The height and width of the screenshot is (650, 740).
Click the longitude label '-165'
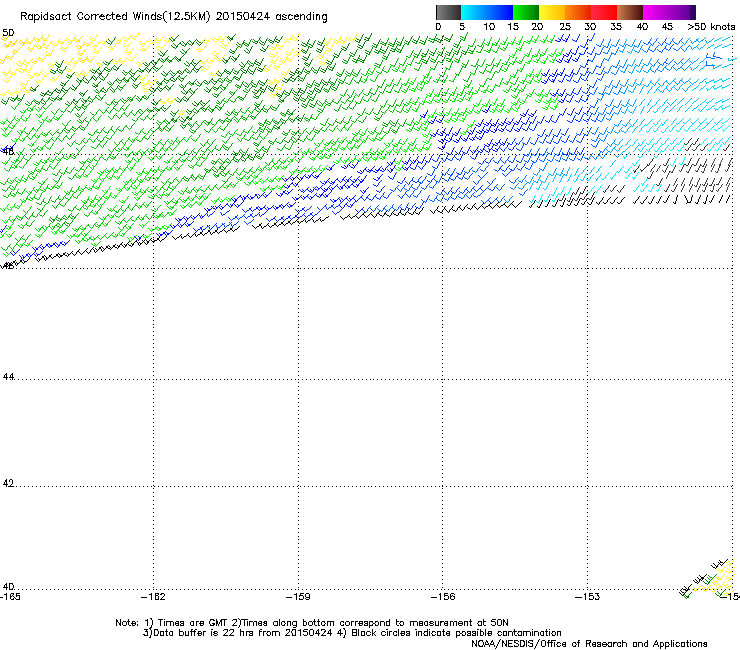(x=10, y=597)
